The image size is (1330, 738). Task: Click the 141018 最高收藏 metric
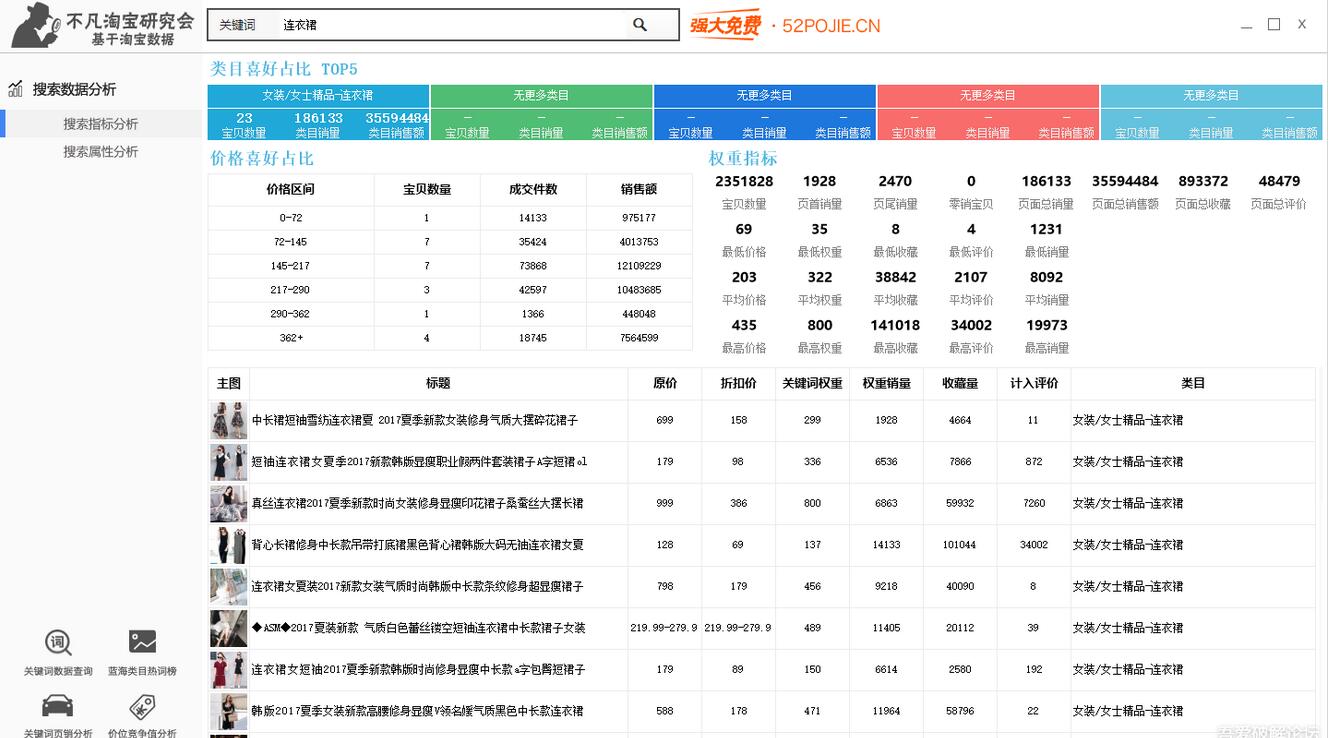(x=895, y=326)
